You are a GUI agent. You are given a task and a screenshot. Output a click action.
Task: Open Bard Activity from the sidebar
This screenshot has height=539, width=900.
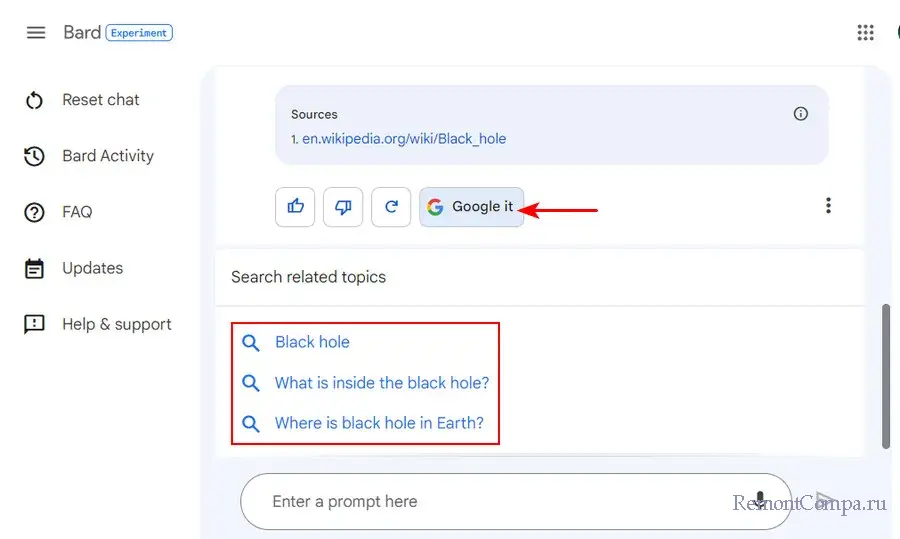click(x=107, y=156)
